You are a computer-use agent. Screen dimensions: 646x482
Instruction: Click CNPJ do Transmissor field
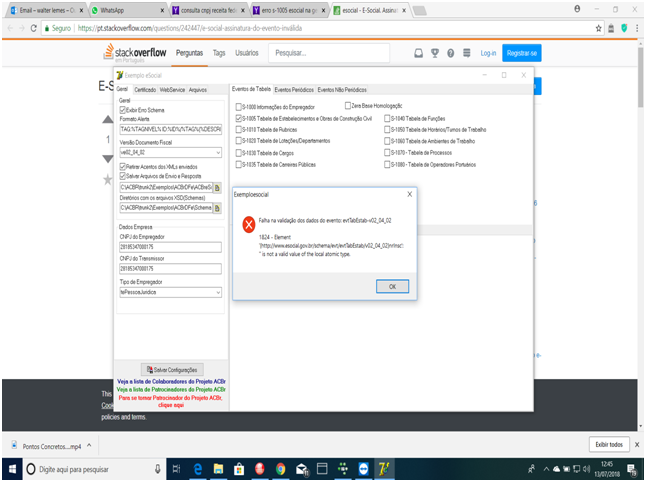pyautogui.click(x=170, y=269)
